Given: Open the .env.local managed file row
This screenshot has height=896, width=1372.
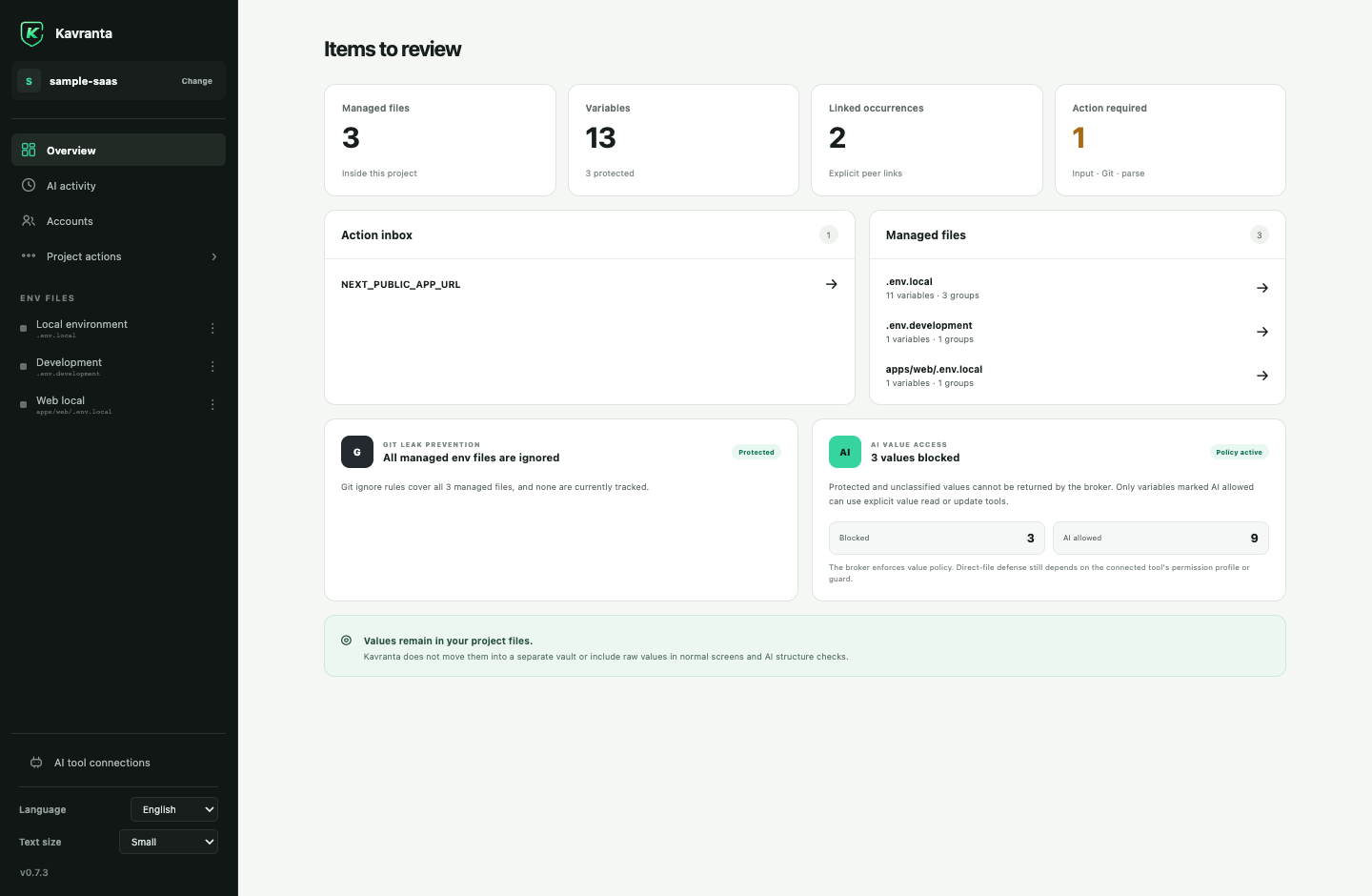Looking at the screenshot, I should tap(1078, 288).
